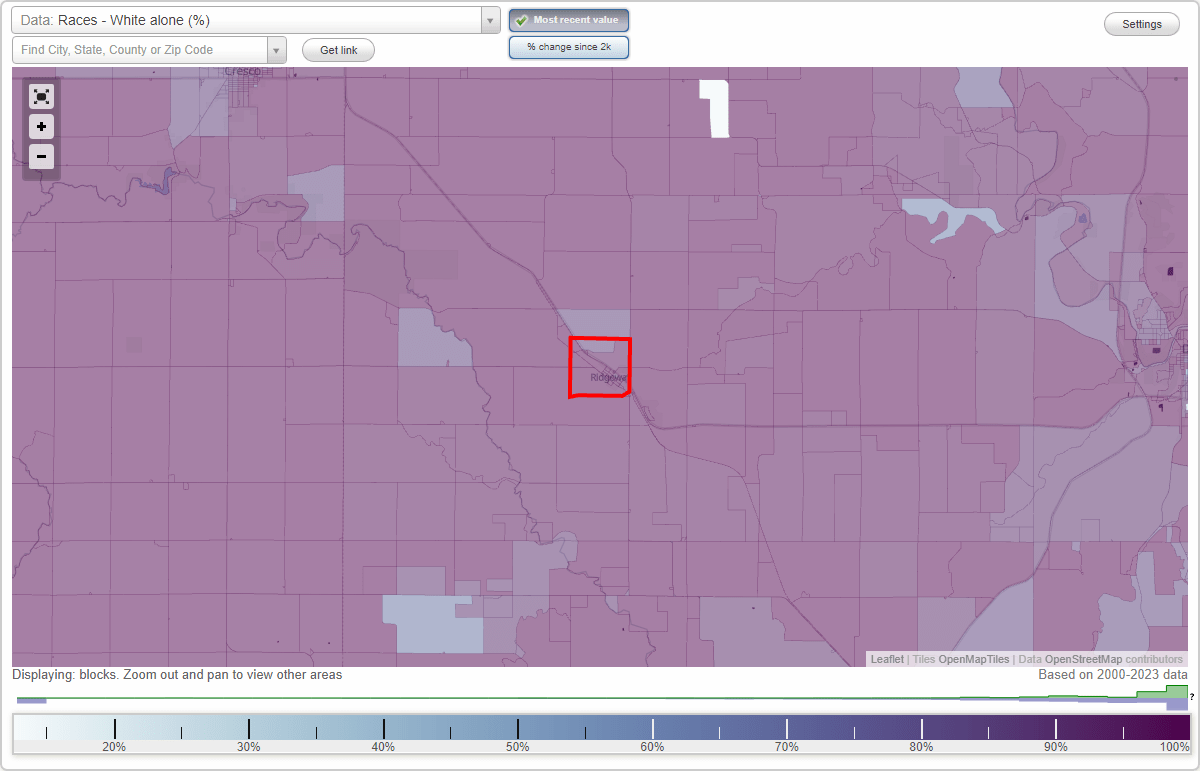Click the full-extent map icon
This screenshot has width=1200, height=771.
41,96
